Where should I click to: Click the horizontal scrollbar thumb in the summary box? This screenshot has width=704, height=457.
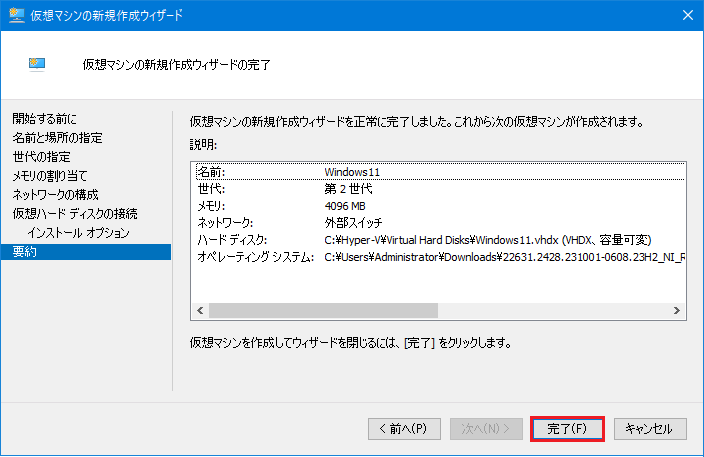click(323, 311)
